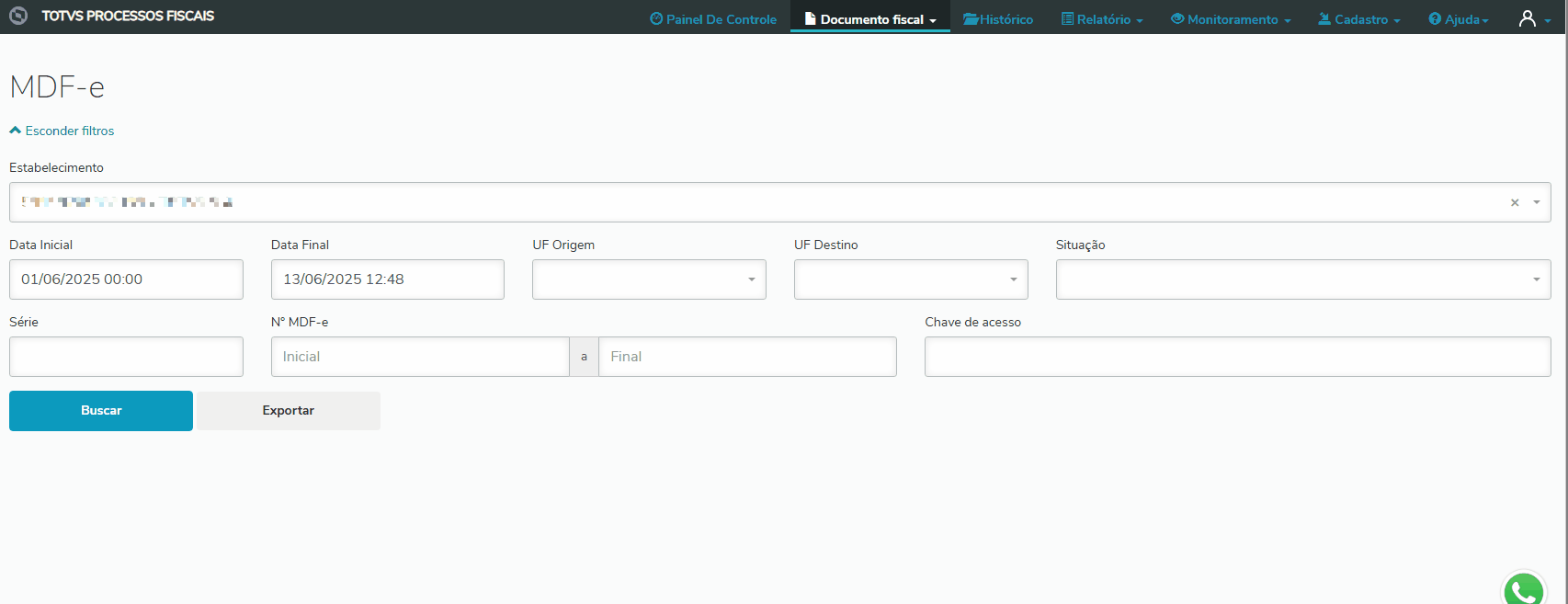Image resolution: width=1568 pixels, height=604 pixels.
Task: Expand the Estabelecimento dropdown arrow
Action: [1536, 202]
